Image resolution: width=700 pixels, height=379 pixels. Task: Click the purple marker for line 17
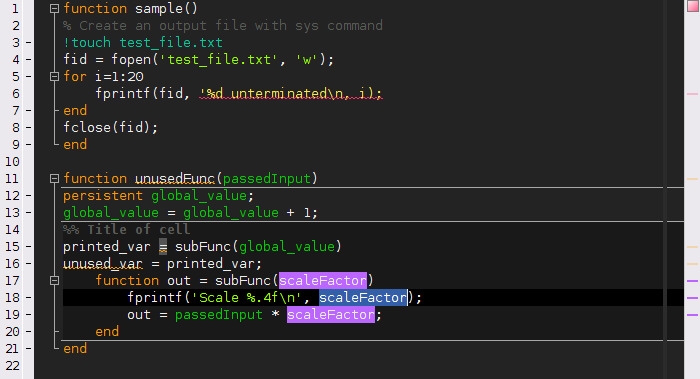(x=692, y=281)
